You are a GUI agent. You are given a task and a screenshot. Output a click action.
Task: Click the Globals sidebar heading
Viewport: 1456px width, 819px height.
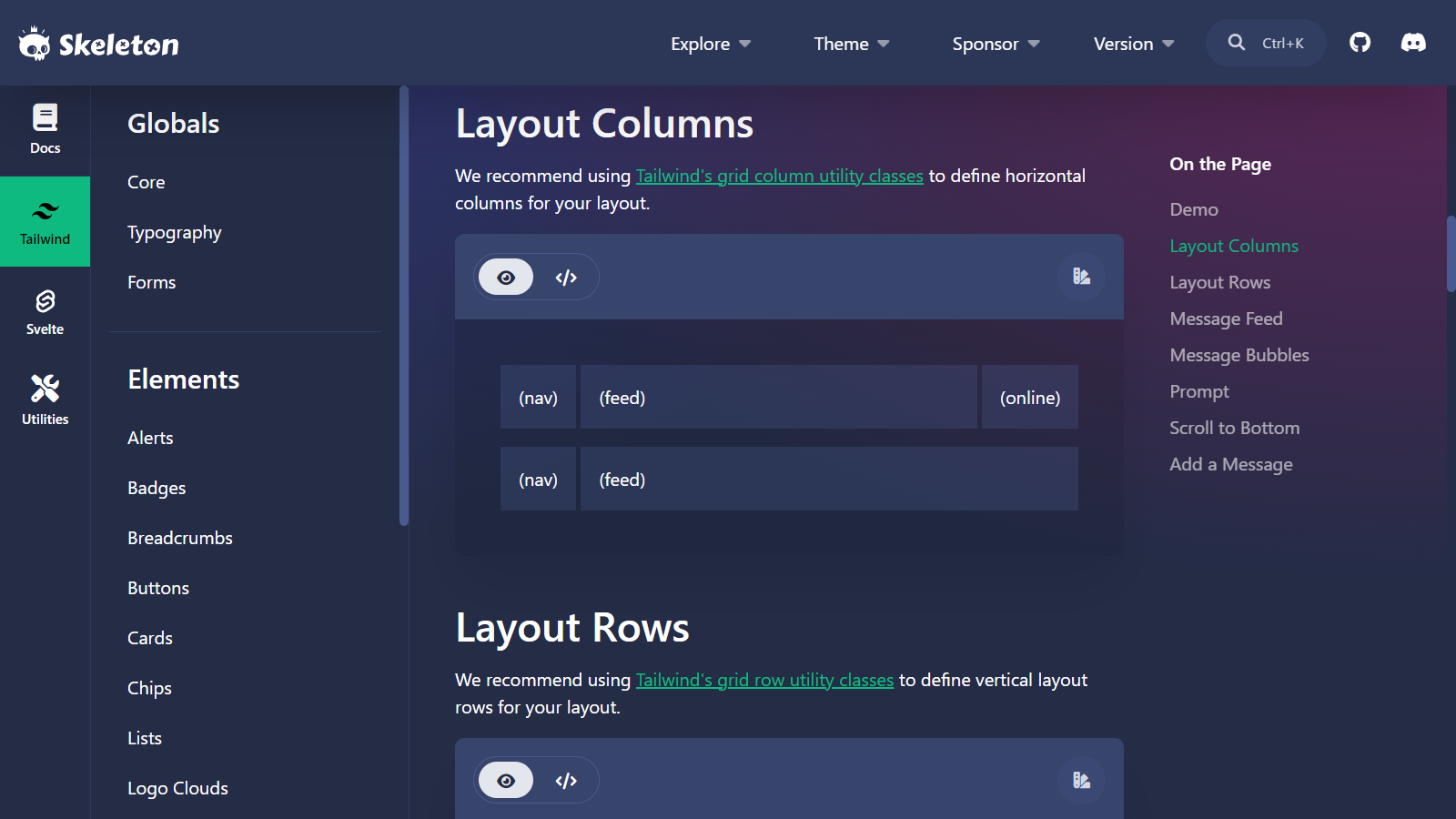click(173, 124)
